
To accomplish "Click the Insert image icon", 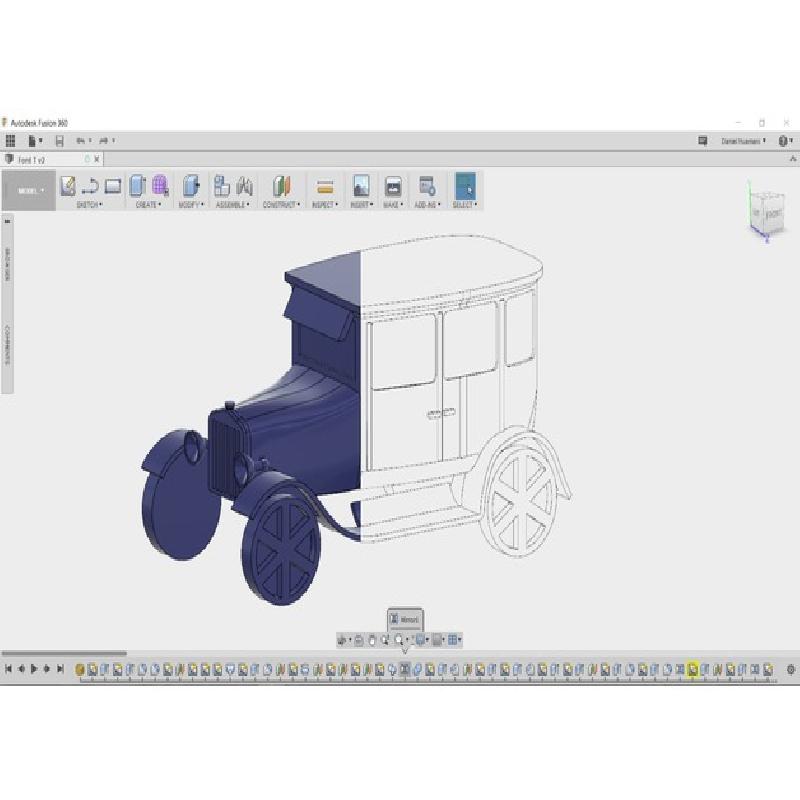I will (361, 186).
